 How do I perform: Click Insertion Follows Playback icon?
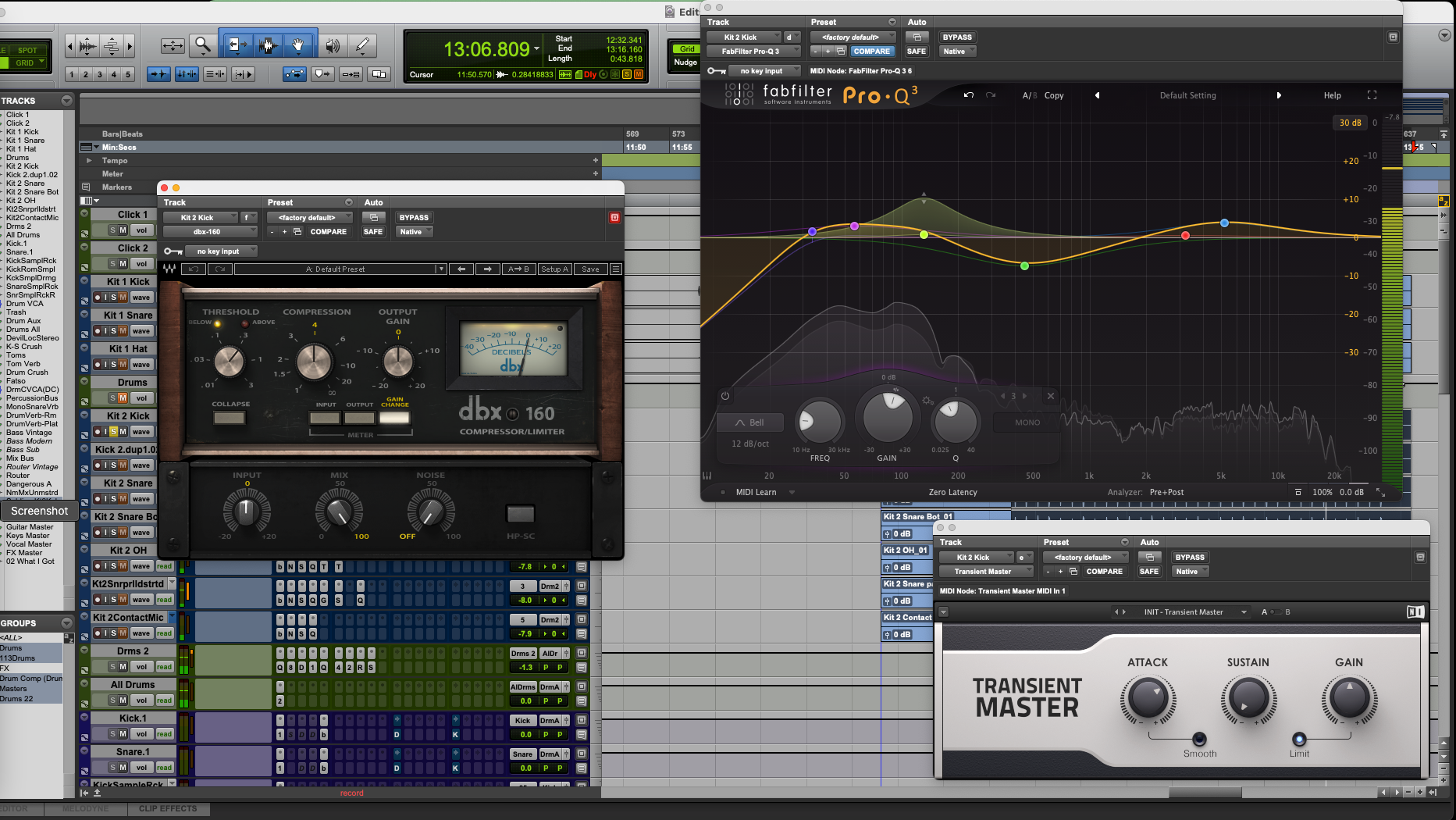[244, 74]
